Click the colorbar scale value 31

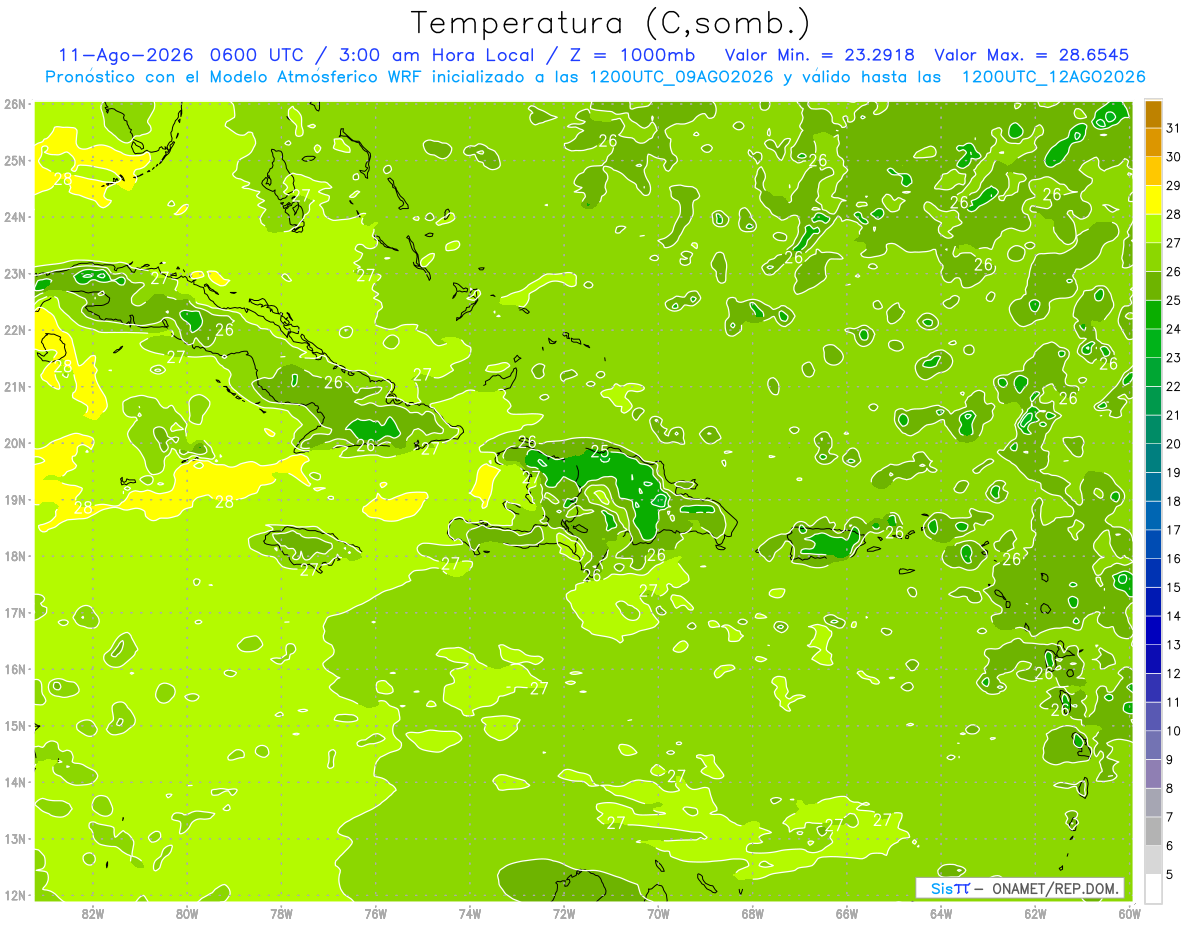(x=1174, y=127)
